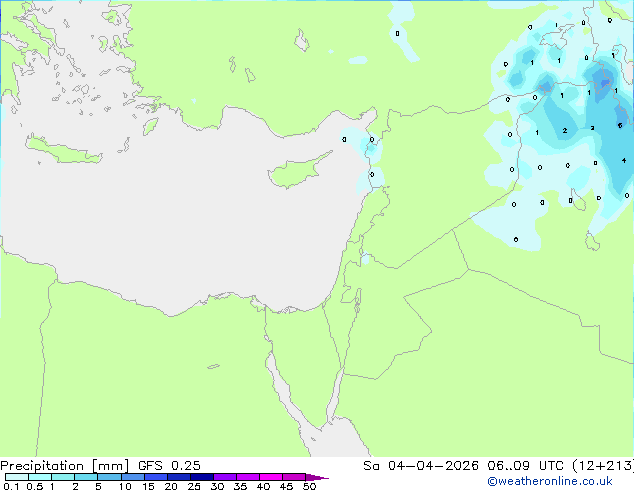Click the island of Cyprus on map
This screenshot has width=634, height=490.
click(295, 173)
